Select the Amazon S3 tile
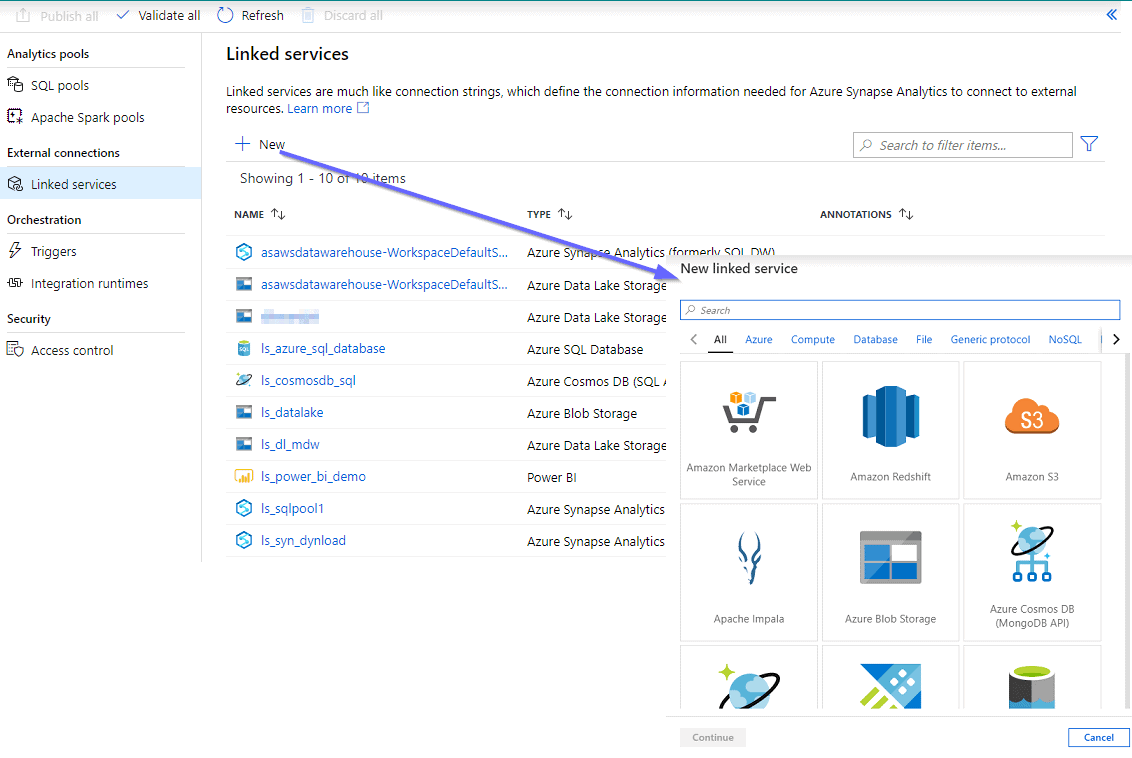Viewport: 1132px width, 758px height. pyautogui.click(x=1031, y=430)
